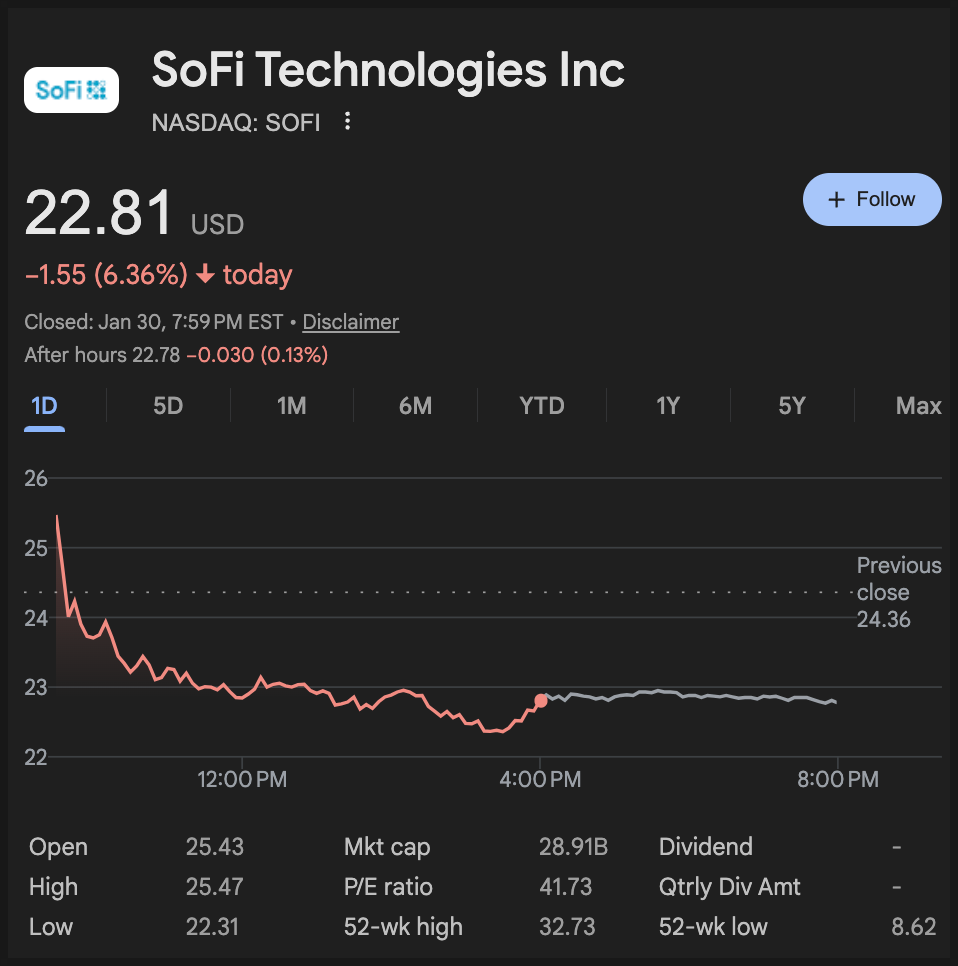Click the SoFi logo icon
Viewport: 958px width, 966px height.
[71, 90]
